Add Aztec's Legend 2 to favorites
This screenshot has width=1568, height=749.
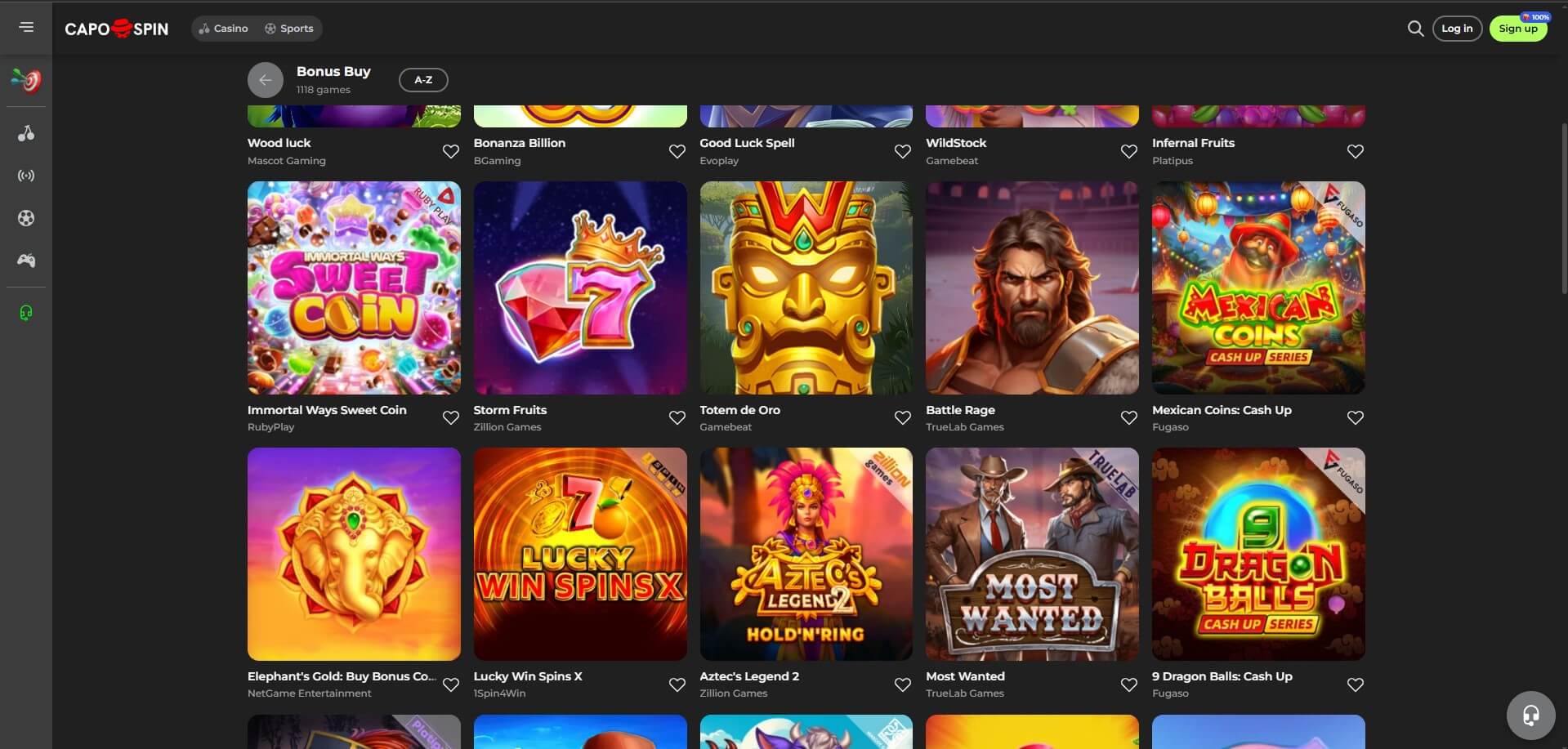[903, 684]
